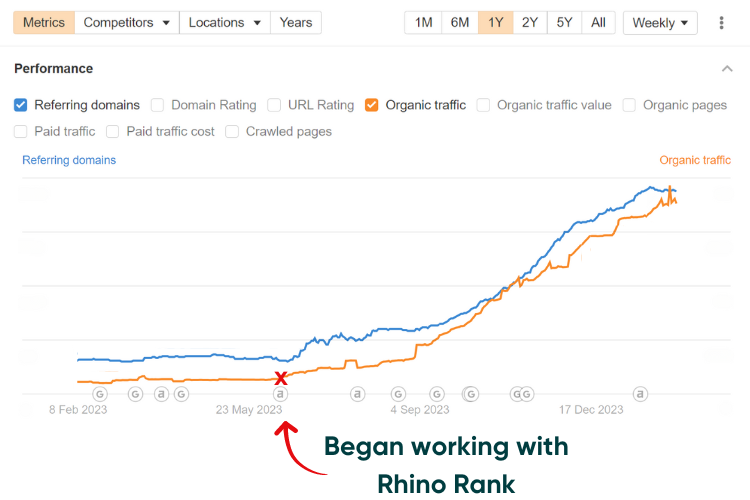The image size is (750, 500).
Task: Enable the Domain Rating checkbox
Action: click(x=157, y=105)
